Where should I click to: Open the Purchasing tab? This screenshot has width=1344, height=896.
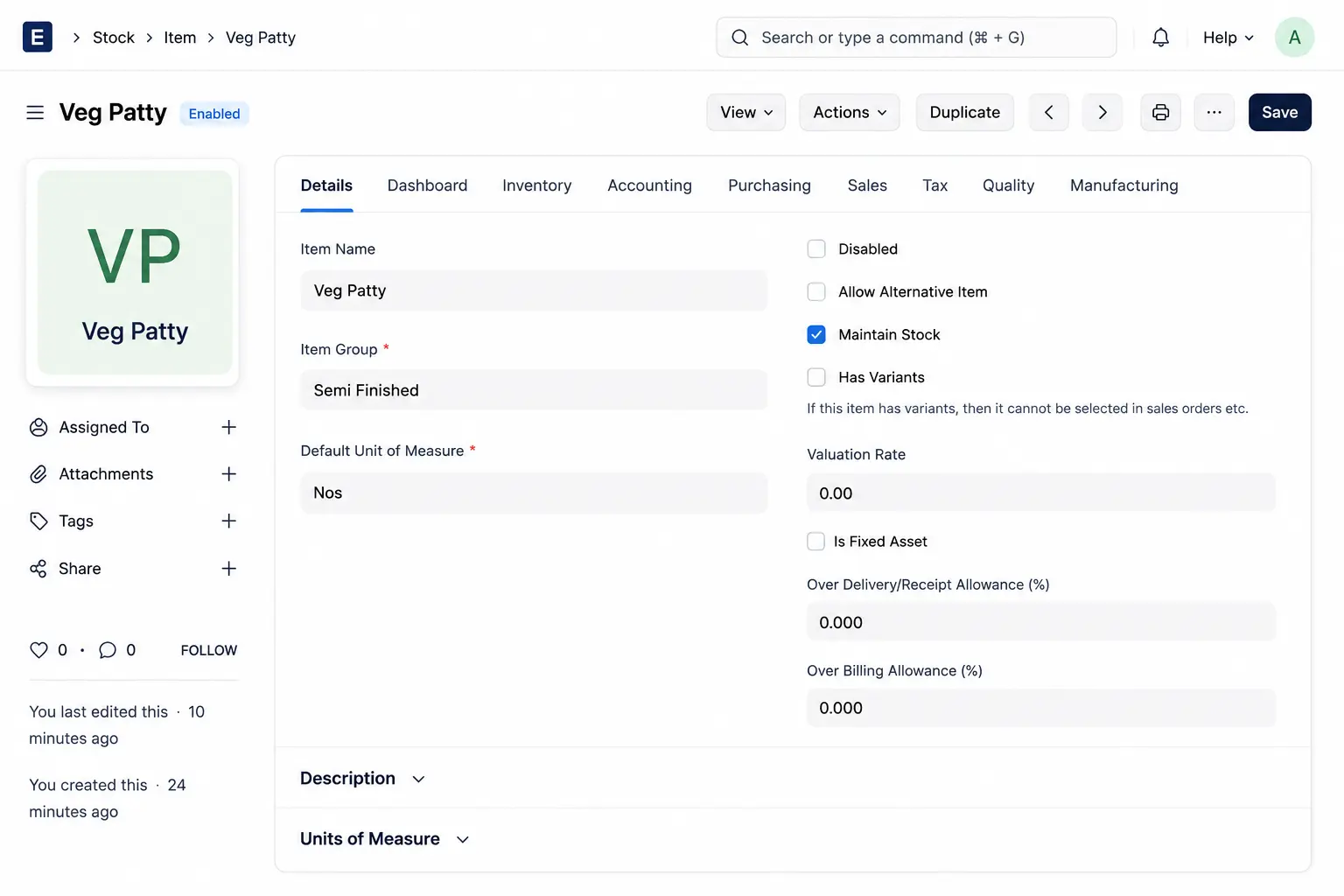click(x=769, y=185)
